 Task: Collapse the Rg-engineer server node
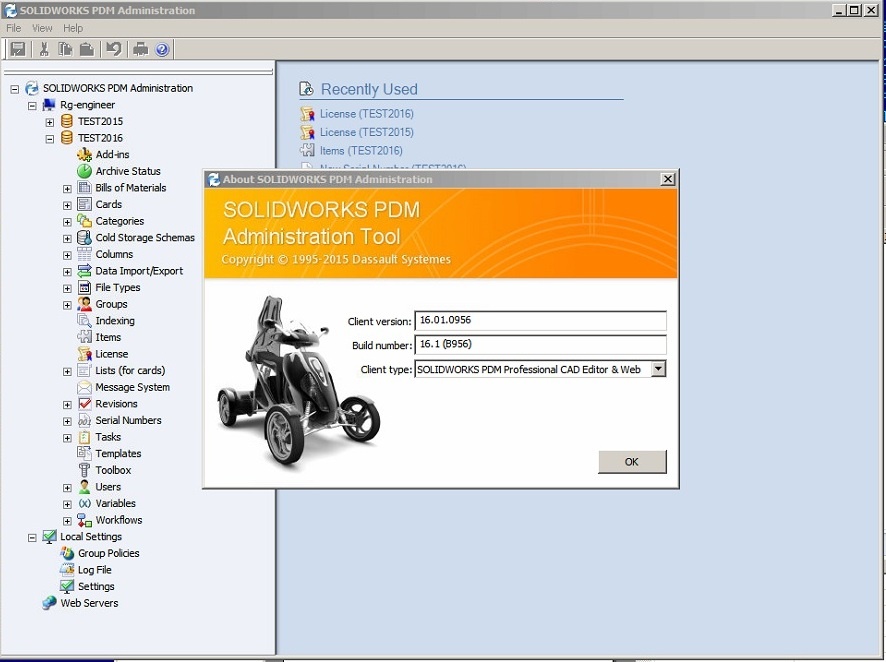32,106
